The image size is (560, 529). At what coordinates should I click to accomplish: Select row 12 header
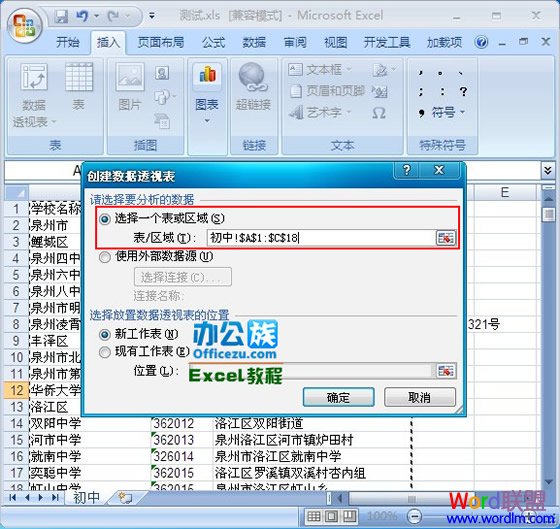pos(16,390)
